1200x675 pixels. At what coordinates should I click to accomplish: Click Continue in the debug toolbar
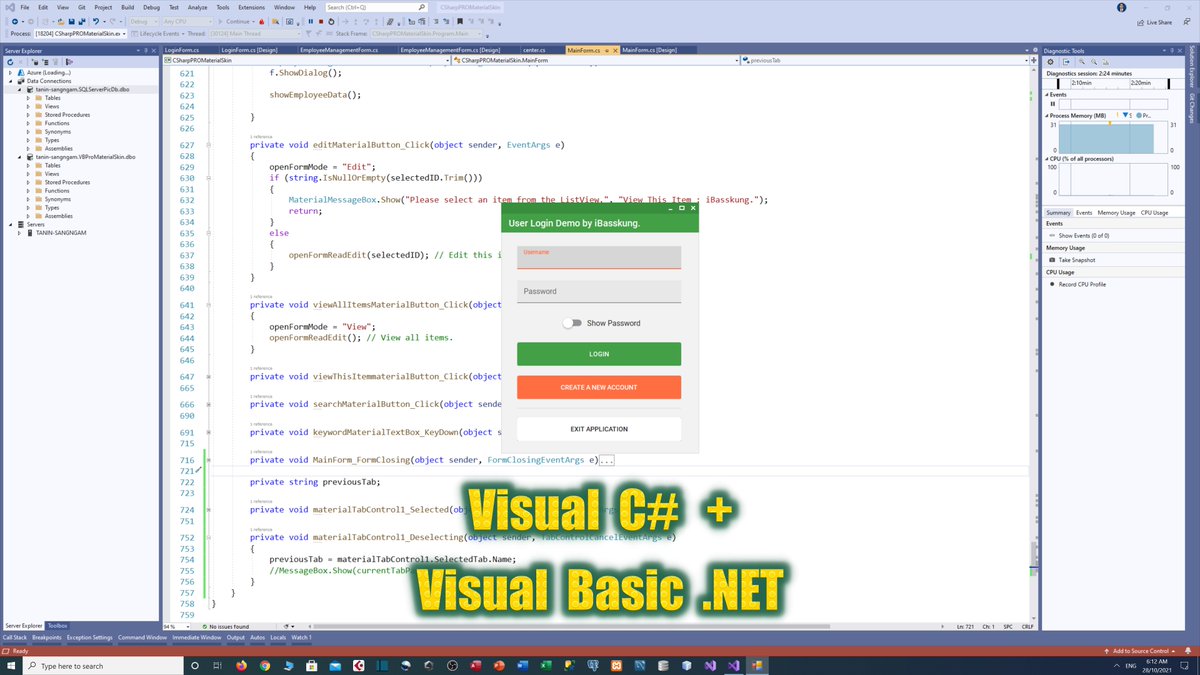pyautogui.click(x=239, y=21)
